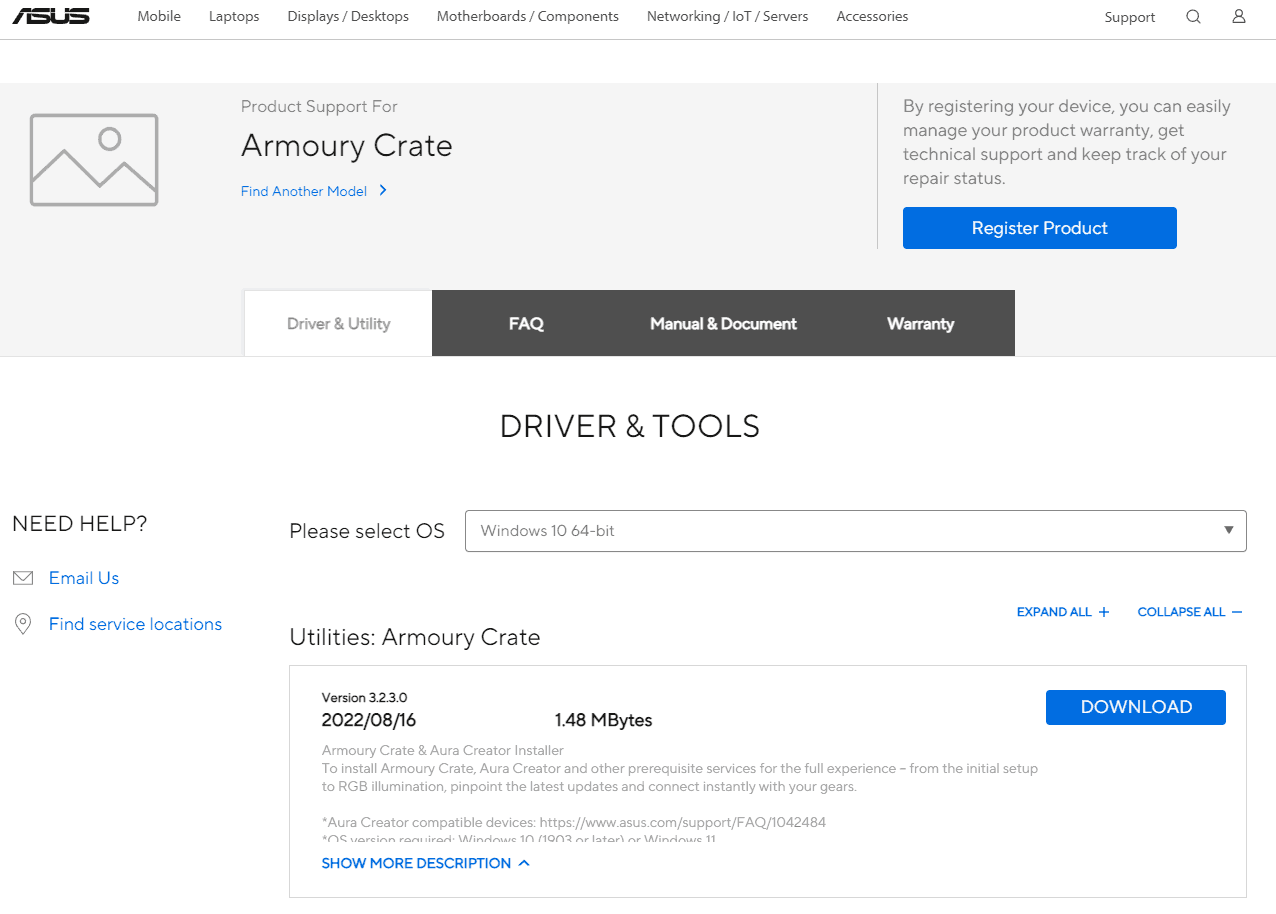This screenshot has height=914, width=1276.
Task: Click SHOW MORE DESCRIPTION
Action: (416, 863)
